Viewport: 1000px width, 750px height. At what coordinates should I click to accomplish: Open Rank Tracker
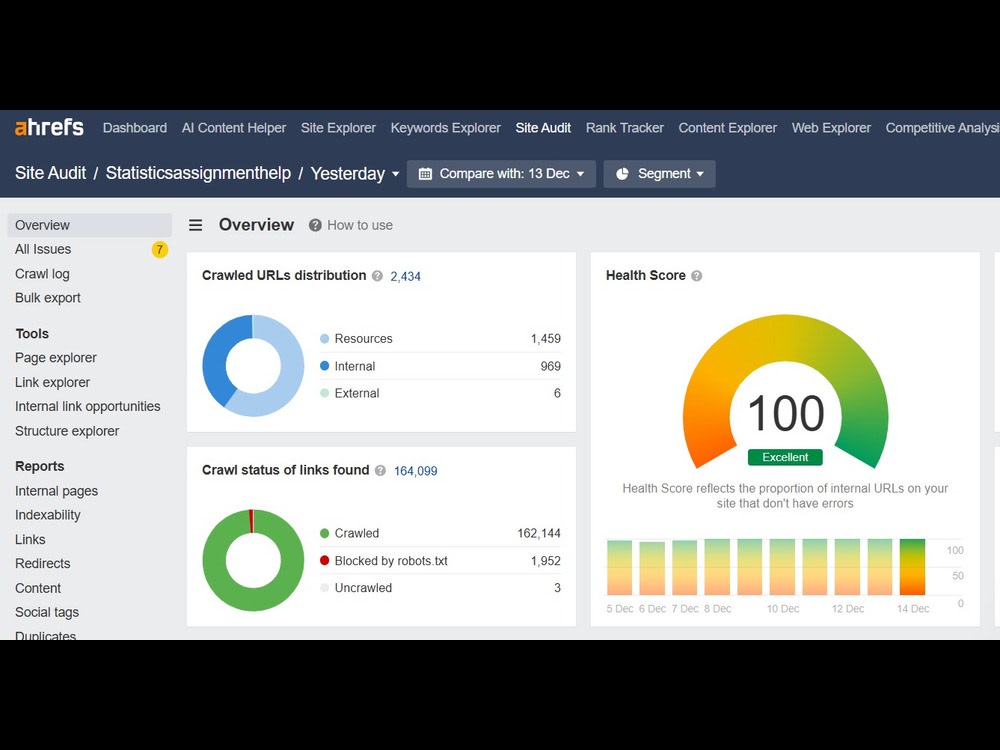pyautogui.click(x=624, y=128)
